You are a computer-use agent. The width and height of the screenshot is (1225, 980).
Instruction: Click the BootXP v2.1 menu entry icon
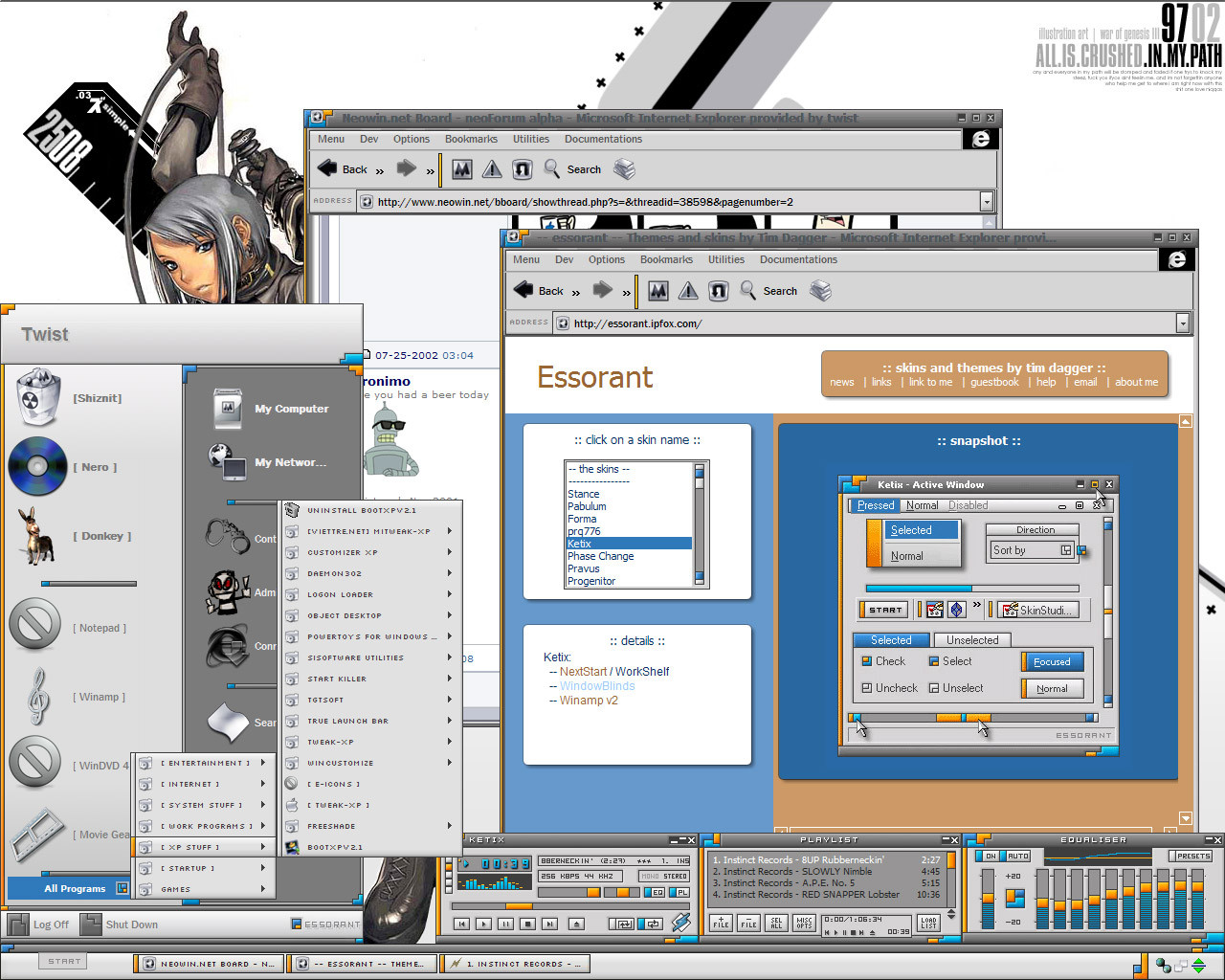[292, 847]
